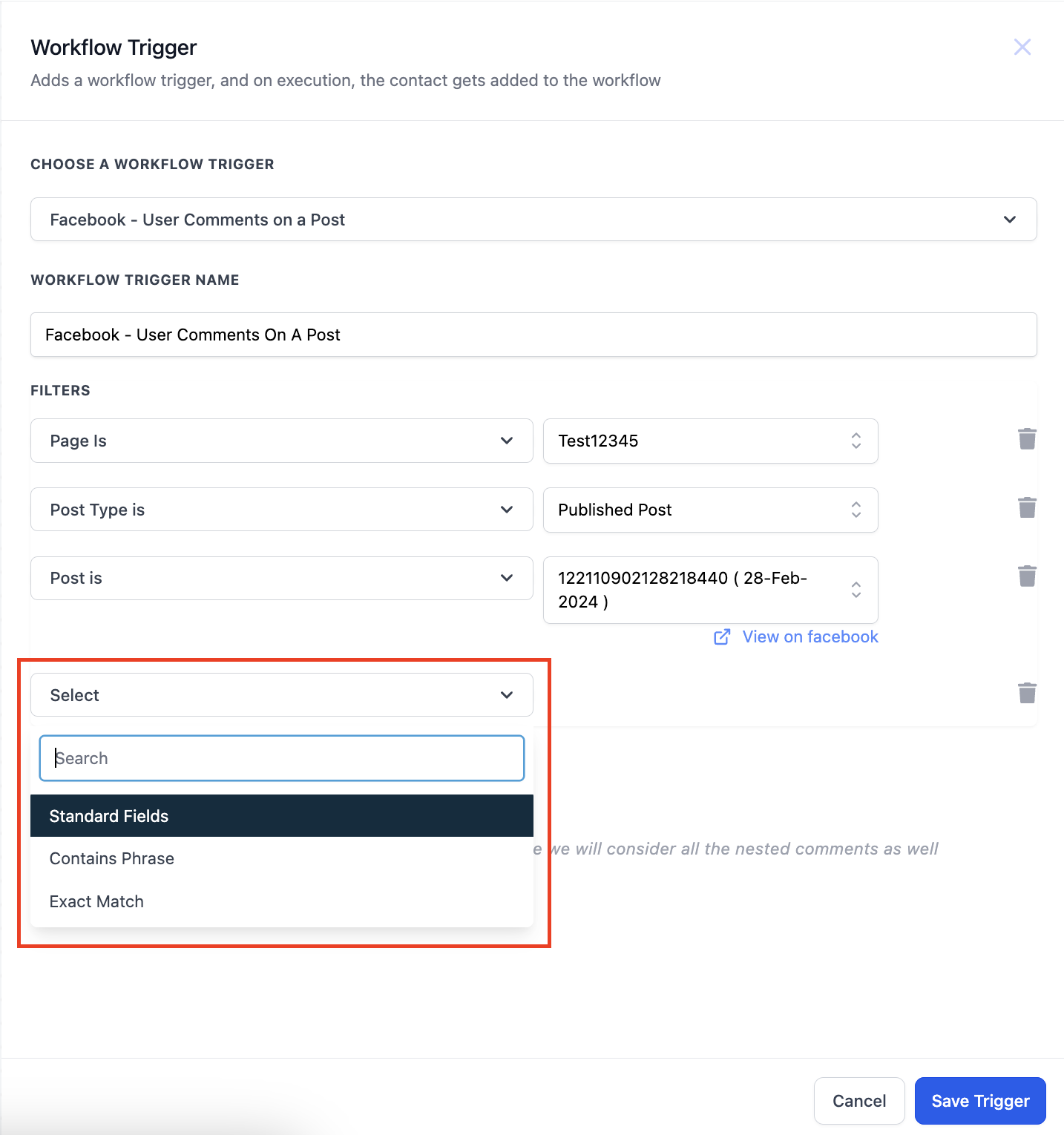Viewport: 1064px width, 1135px height.
Task: Delete the Page Is filter row
Action: 1027,439
